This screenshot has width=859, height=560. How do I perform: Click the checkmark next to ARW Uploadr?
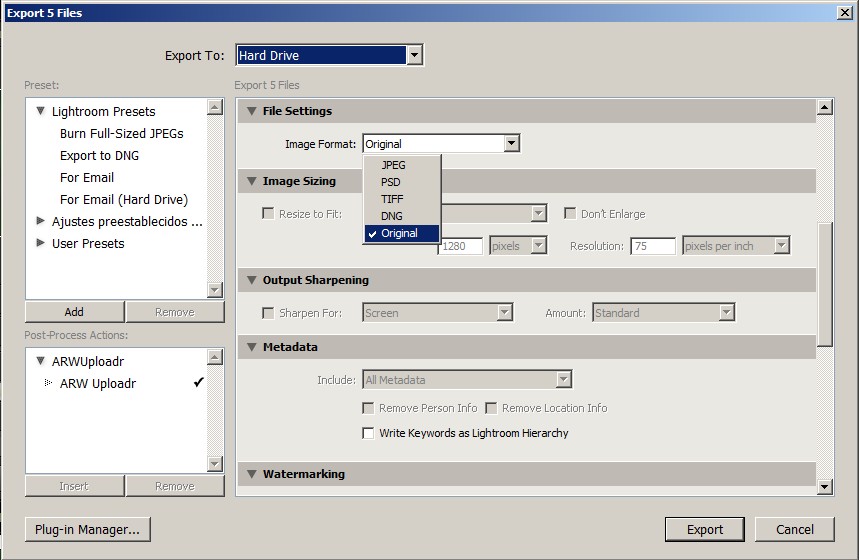198,383
